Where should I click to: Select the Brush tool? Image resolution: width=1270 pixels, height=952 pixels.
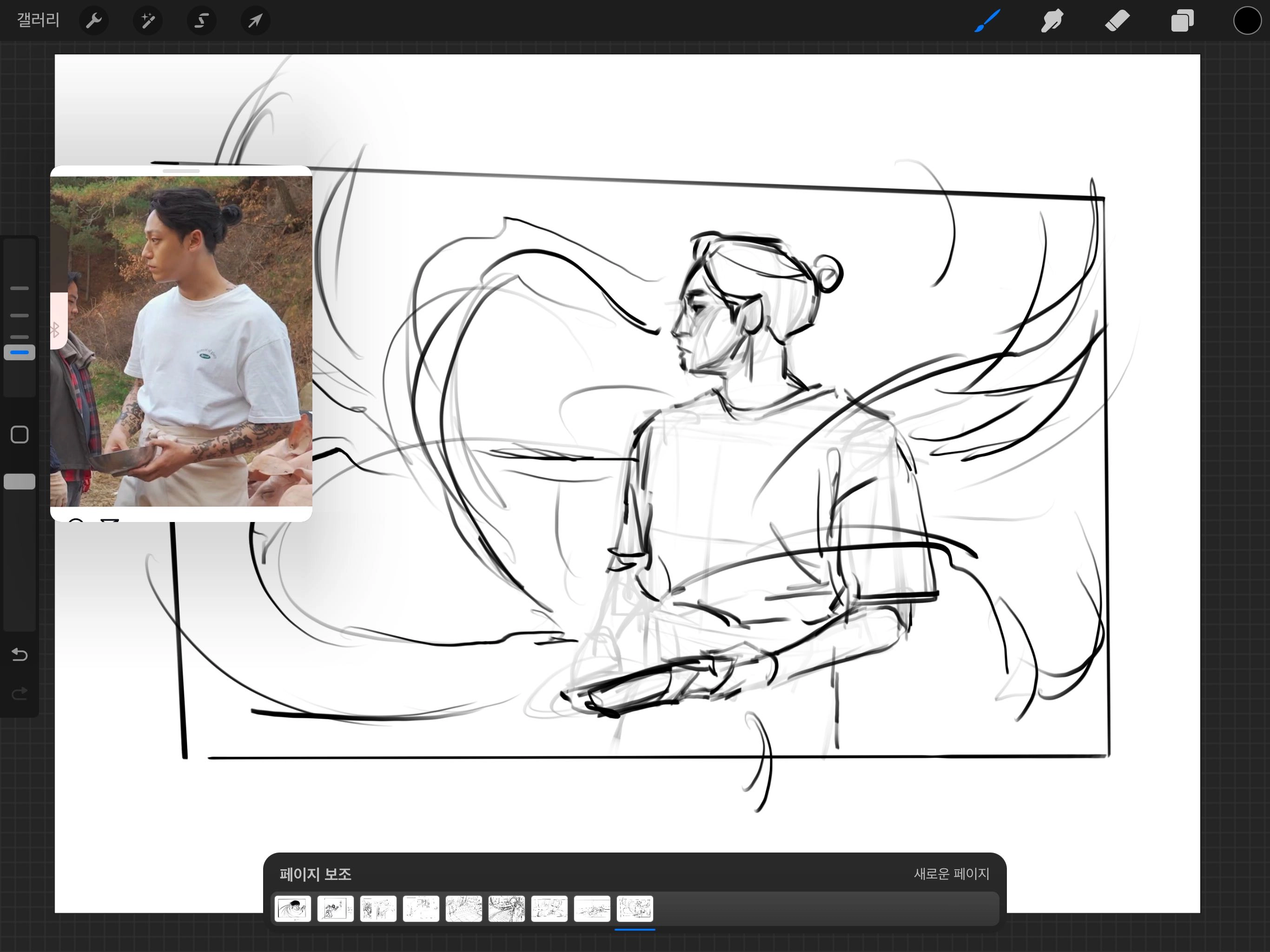pos(987,21)
